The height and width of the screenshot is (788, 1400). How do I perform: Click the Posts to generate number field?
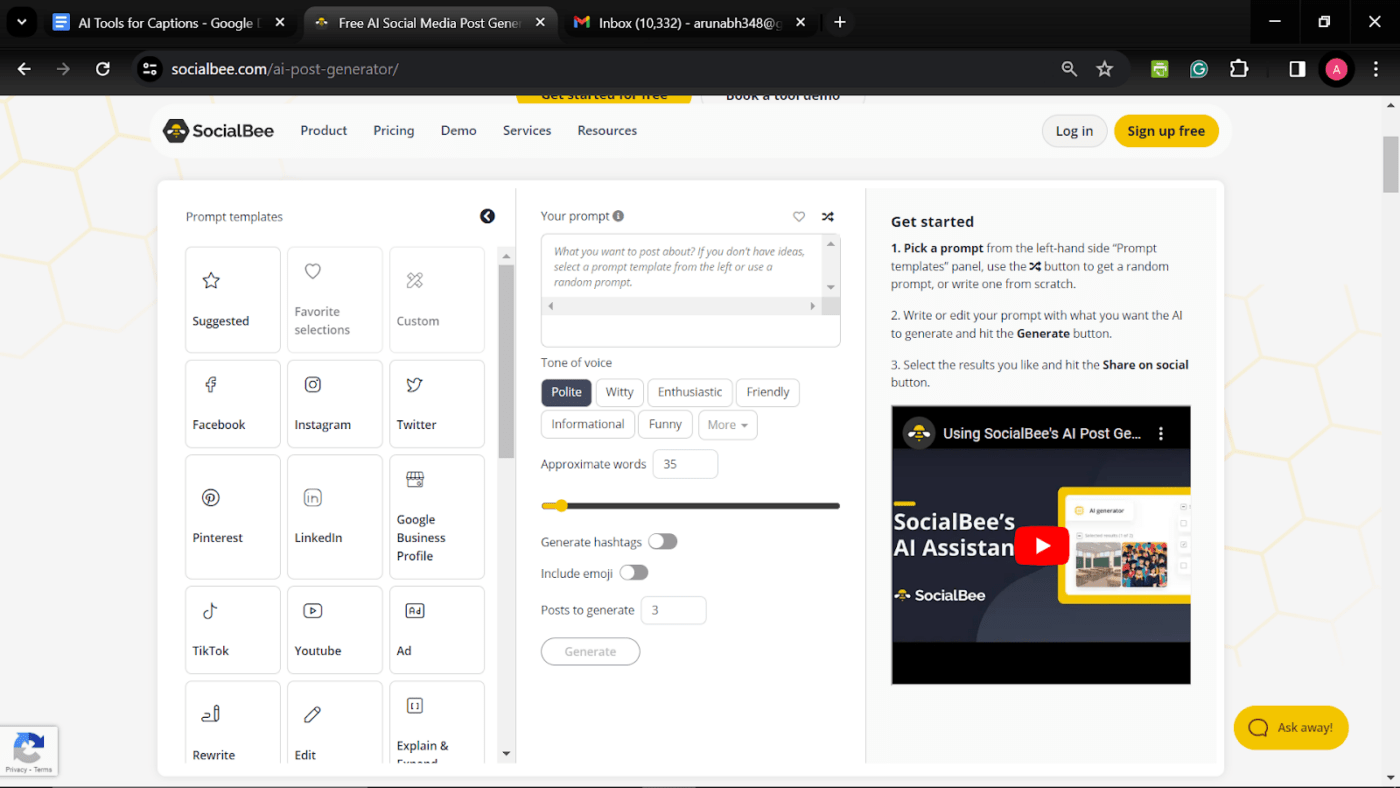click(673, 610)
